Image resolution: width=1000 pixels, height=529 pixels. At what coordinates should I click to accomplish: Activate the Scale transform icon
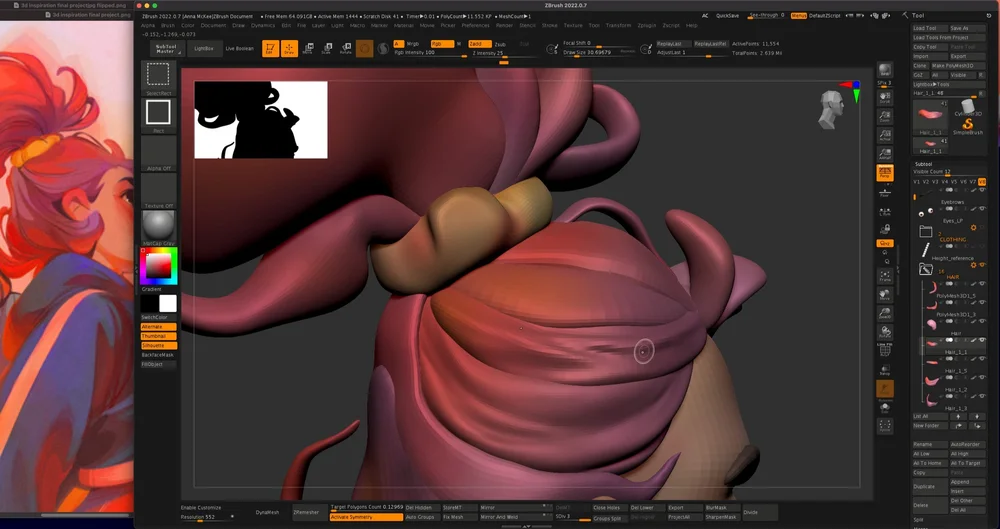pyautogui.click(x=327, y=48)
